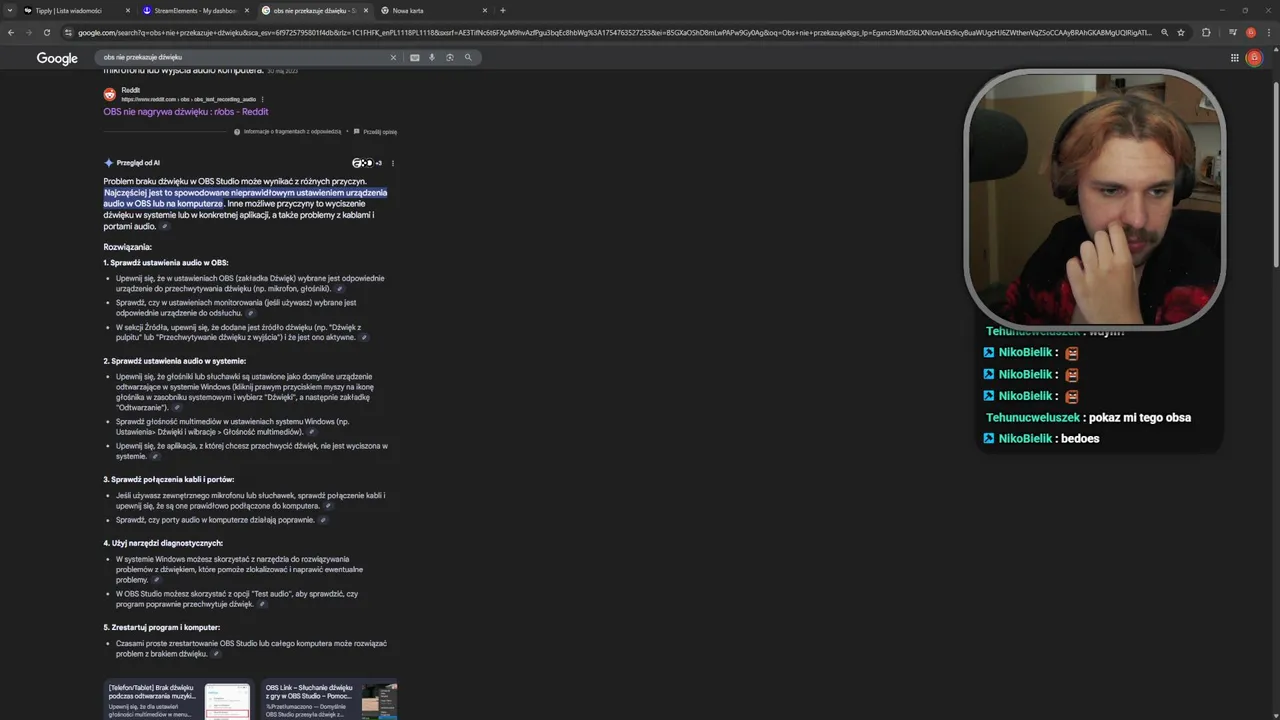The image size is (1280, 720).
Task: Click the browser forward arrow
Action: [28, 32]
